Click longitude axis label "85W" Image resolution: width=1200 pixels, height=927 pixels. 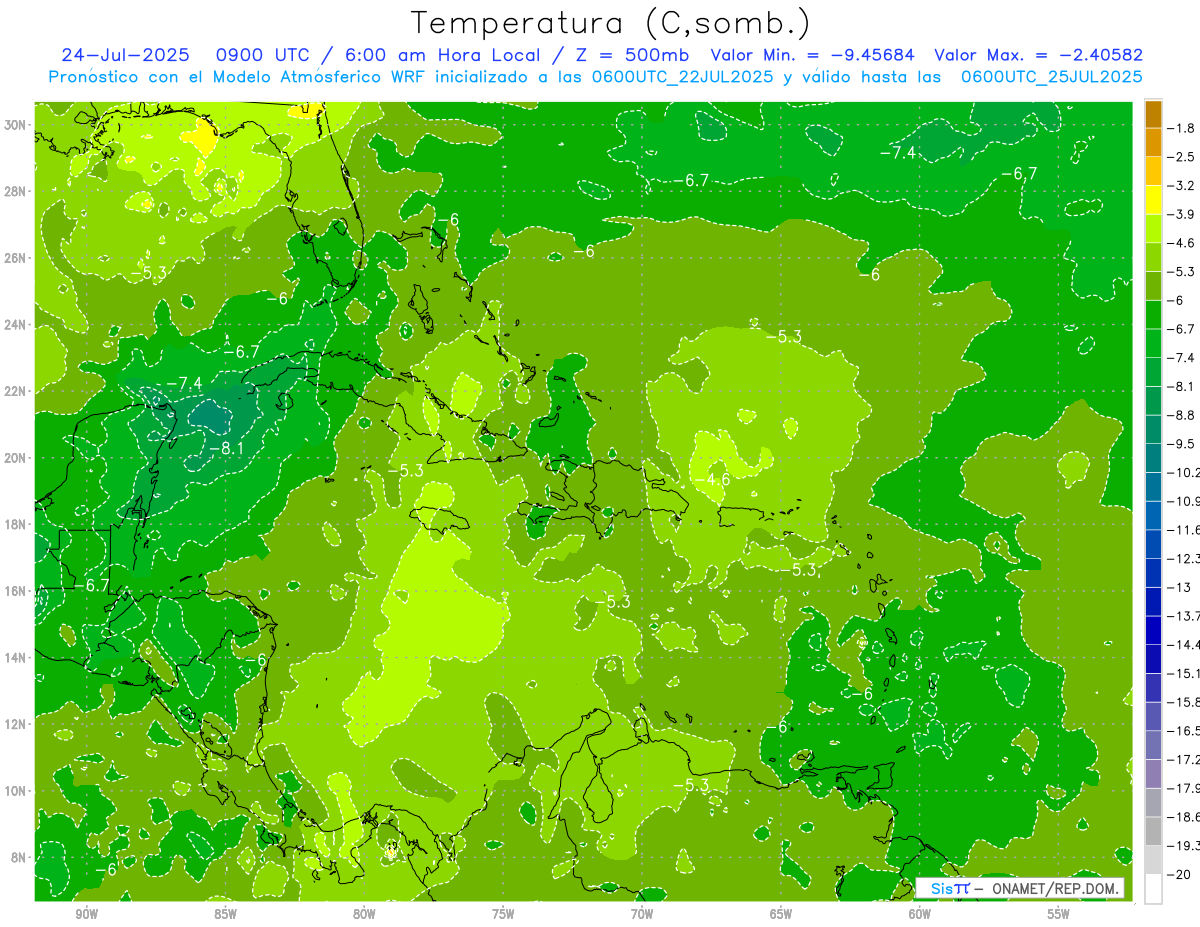[226, 914]
